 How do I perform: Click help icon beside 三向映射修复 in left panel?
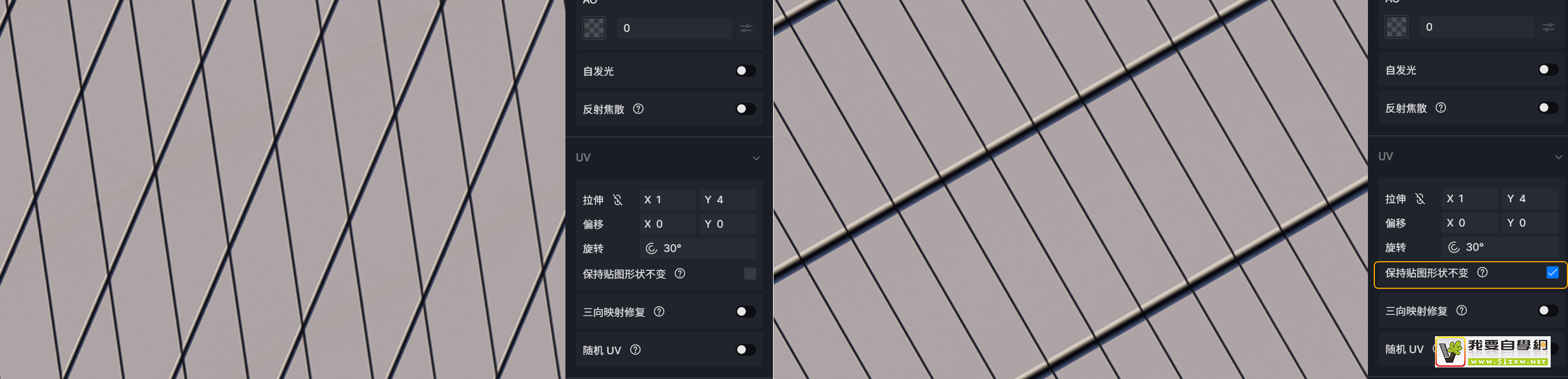[659, 311]
